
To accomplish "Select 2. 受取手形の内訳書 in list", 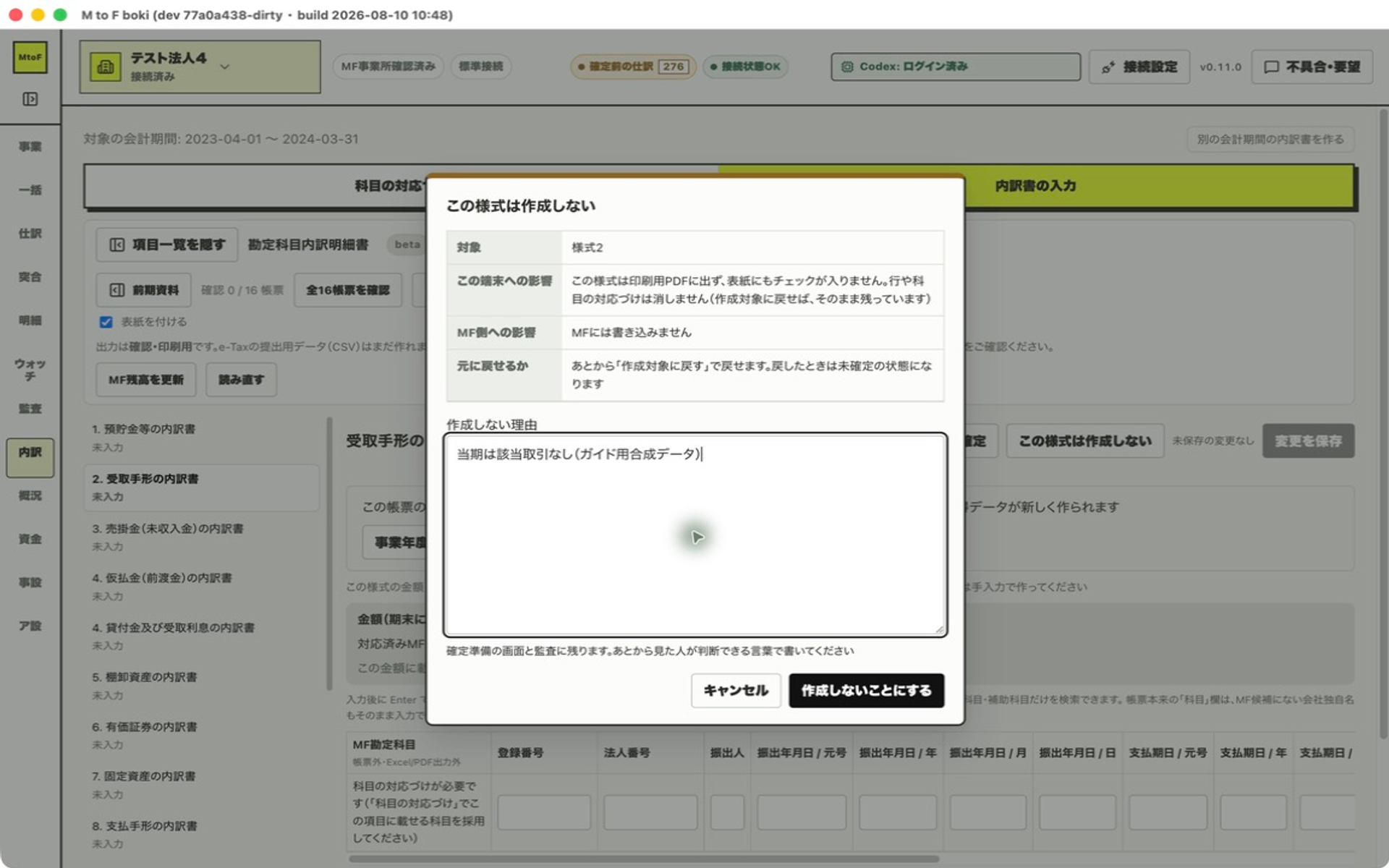I will pyautogui.click(x=203, y=488).
